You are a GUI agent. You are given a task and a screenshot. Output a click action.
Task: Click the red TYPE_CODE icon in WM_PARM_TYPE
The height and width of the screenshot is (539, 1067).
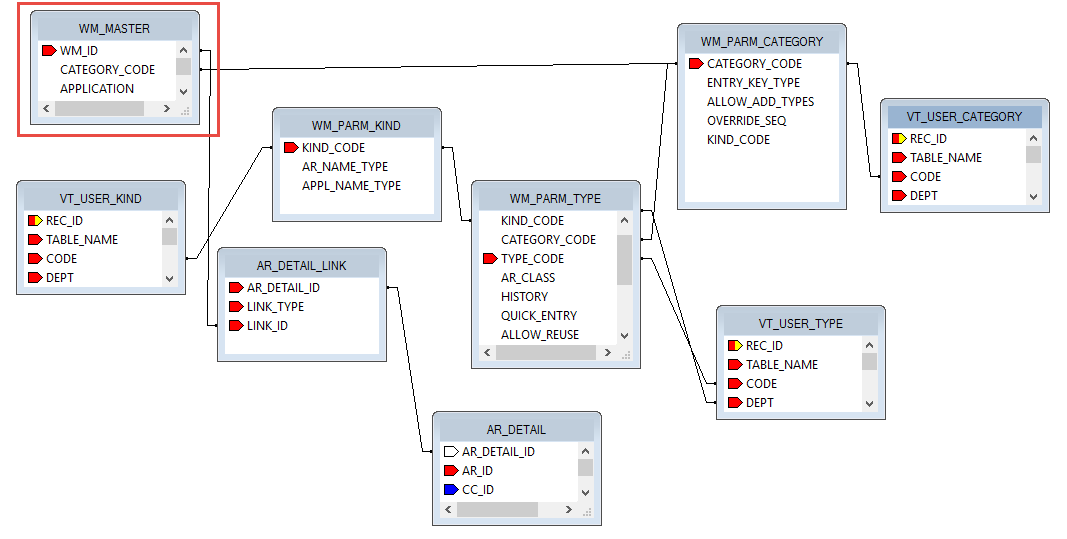[x=489, y=258]
